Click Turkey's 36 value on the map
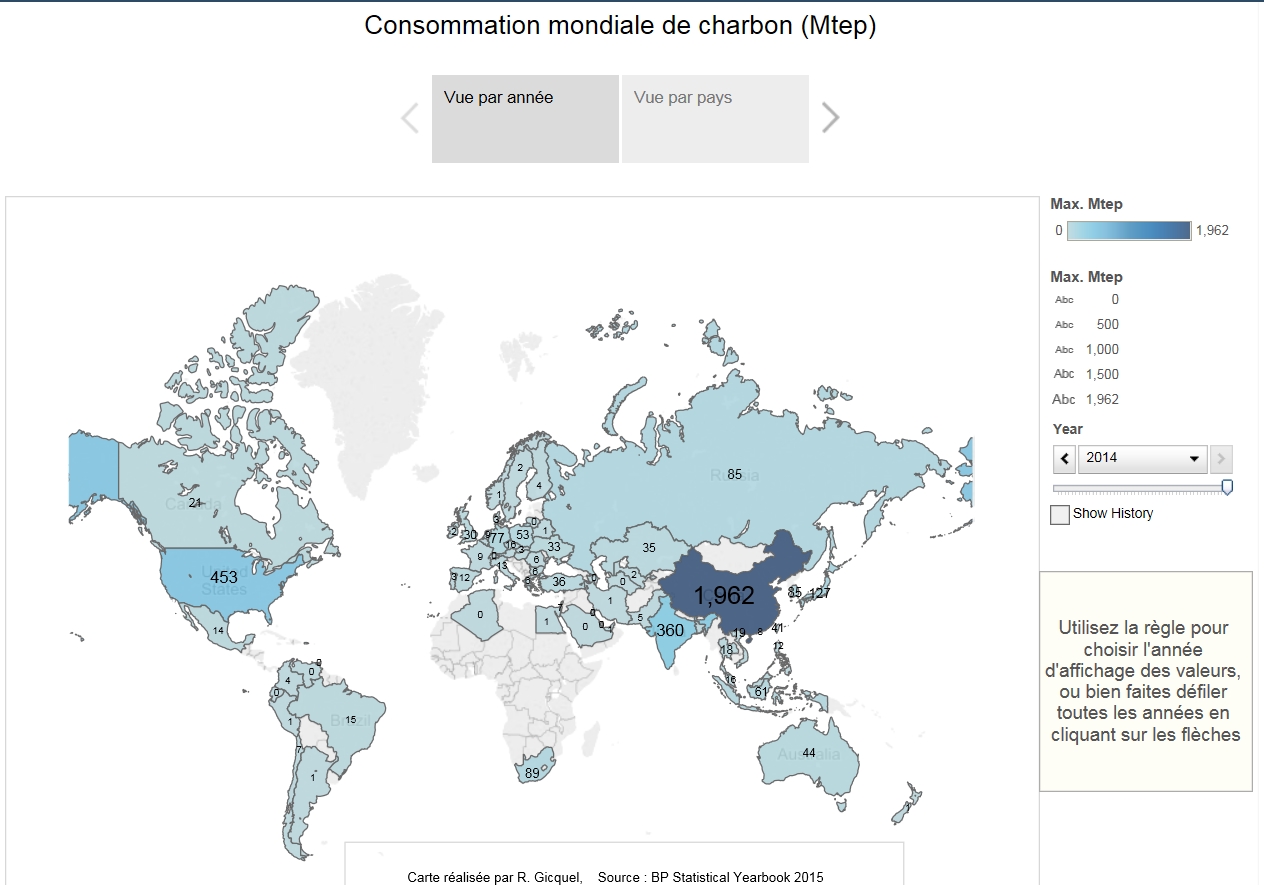 click(559, 582)
